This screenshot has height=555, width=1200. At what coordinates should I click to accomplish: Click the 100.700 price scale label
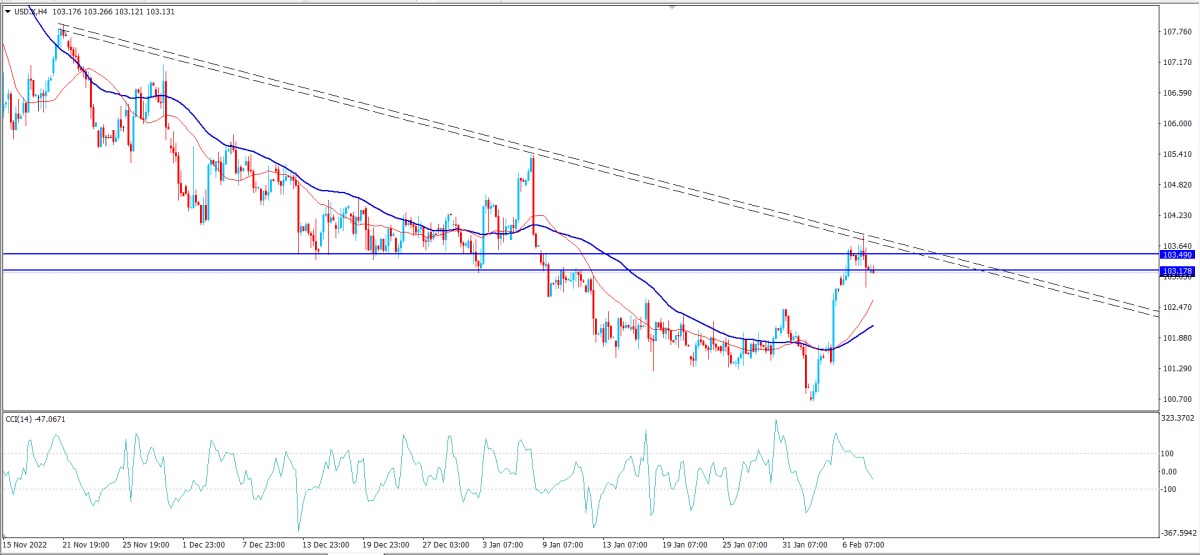1177,399
